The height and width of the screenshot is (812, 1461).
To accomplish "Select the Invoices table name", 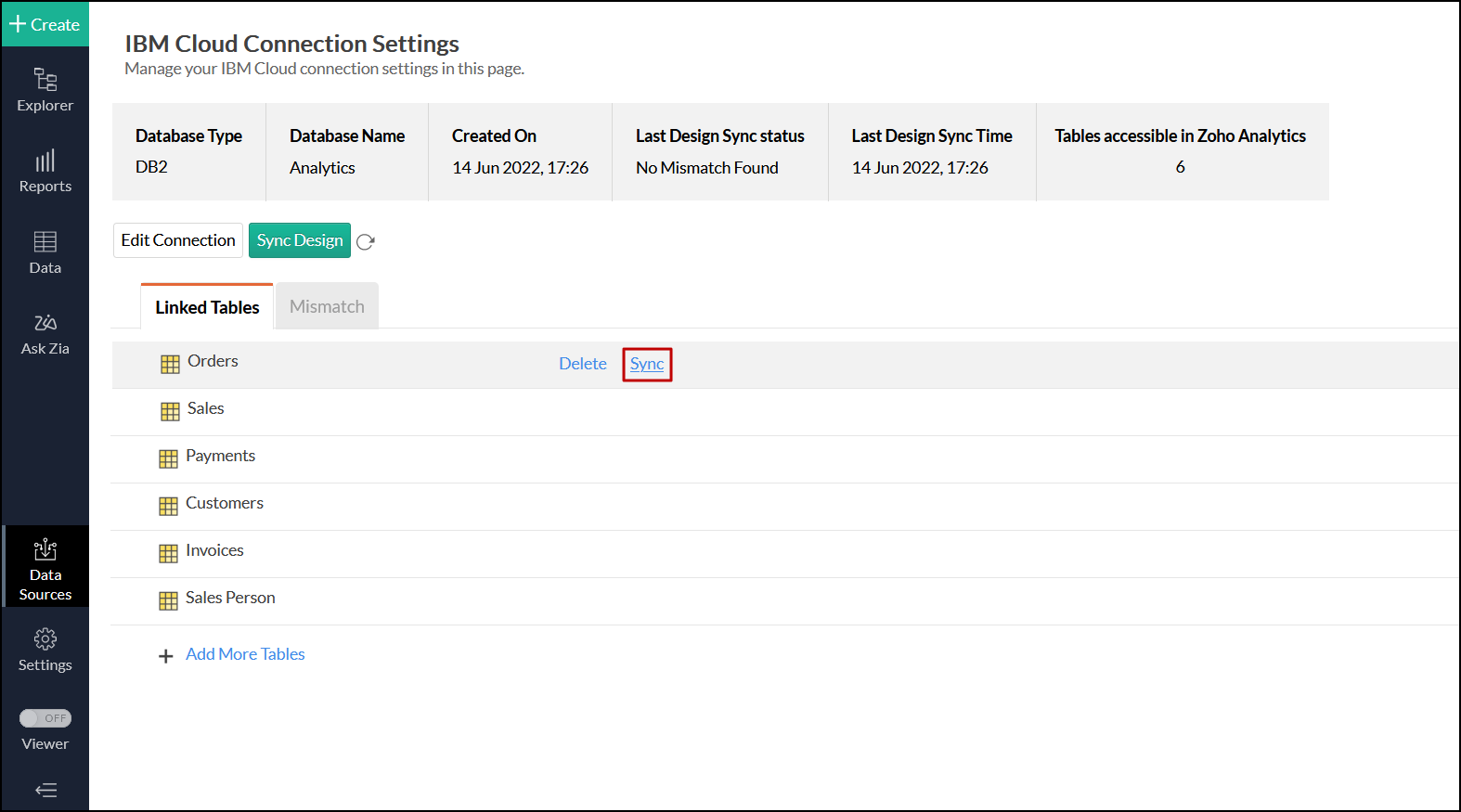I will [214, 550].
